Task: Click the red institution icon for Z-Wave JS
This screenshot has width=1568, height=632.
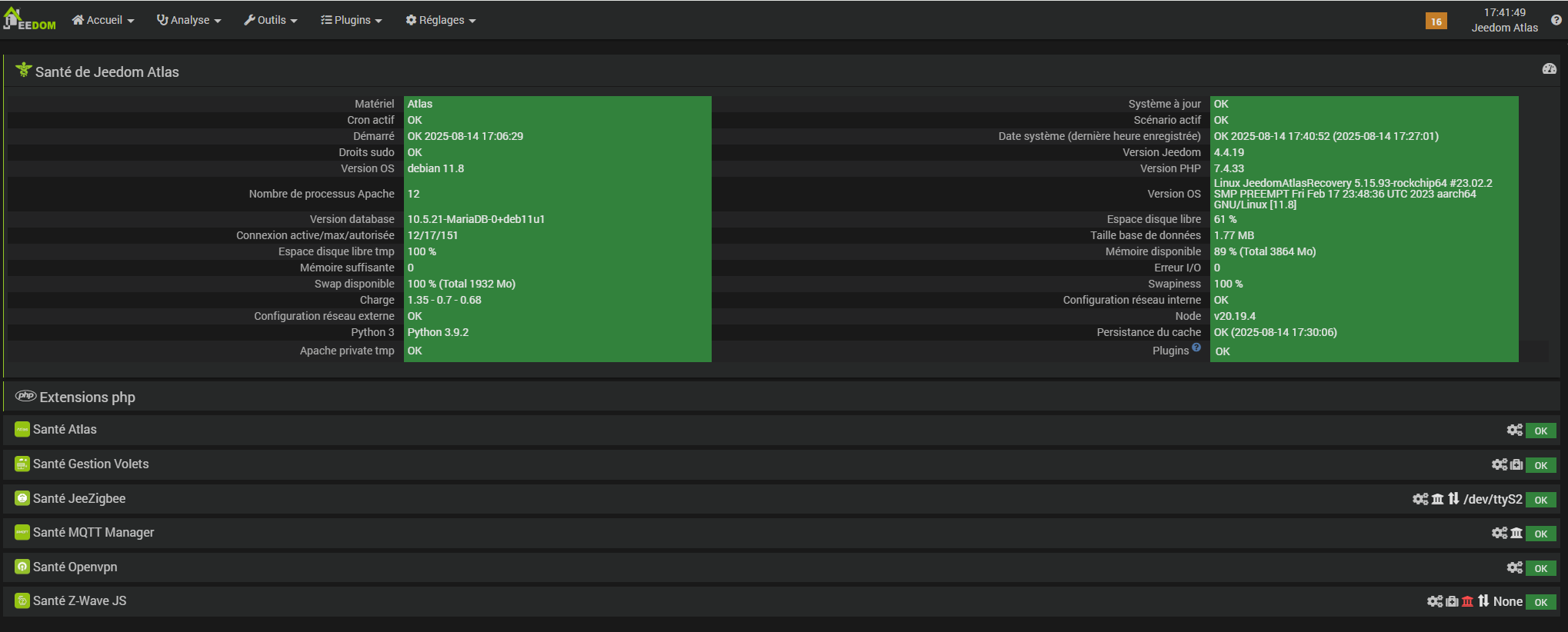Action: coord(1467,601)
